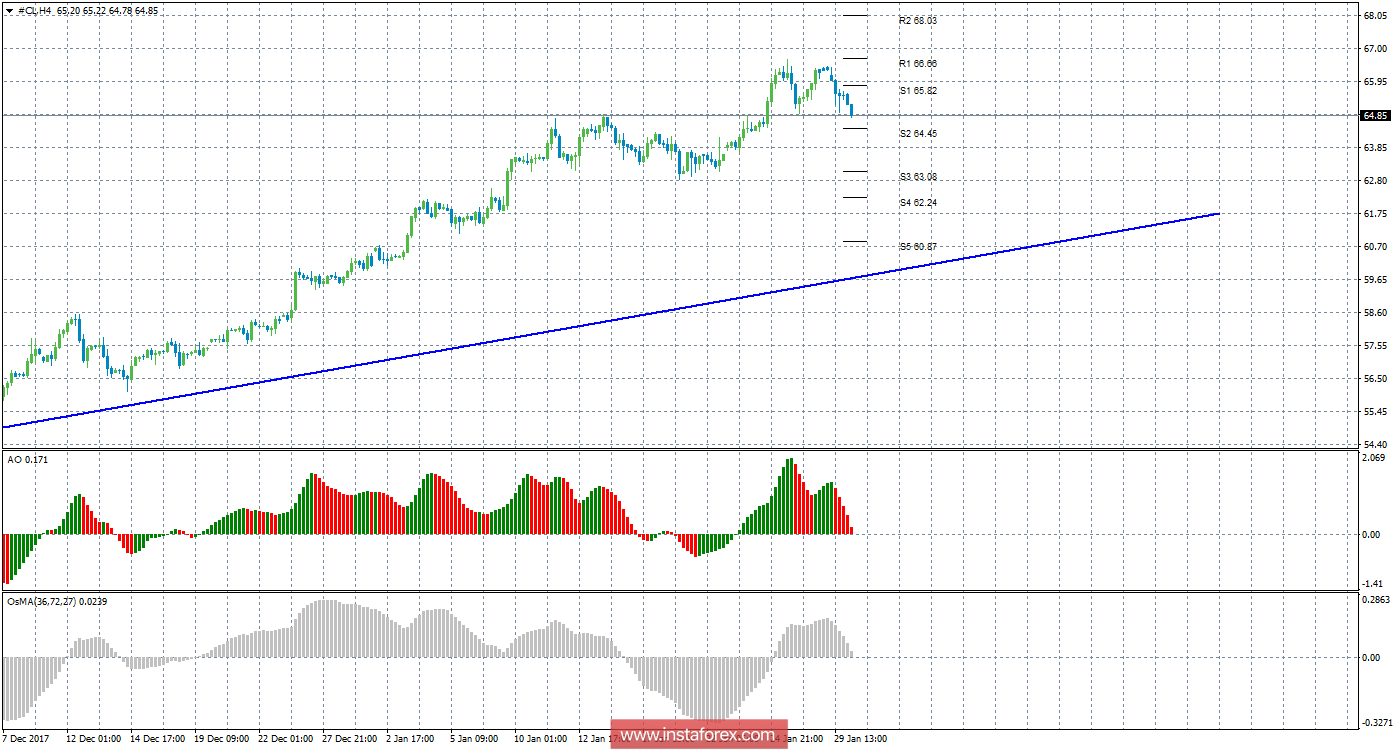Select the 19 Dec 09:00 time label
The width and height of the screenshot is (1398, 750).
(223, 739)
